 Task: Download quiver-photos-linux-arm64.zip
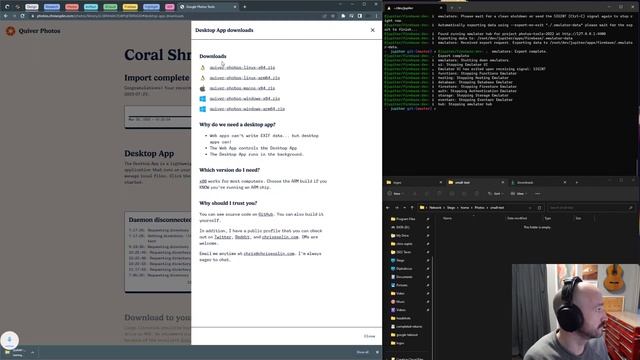[x=244, y=78]
